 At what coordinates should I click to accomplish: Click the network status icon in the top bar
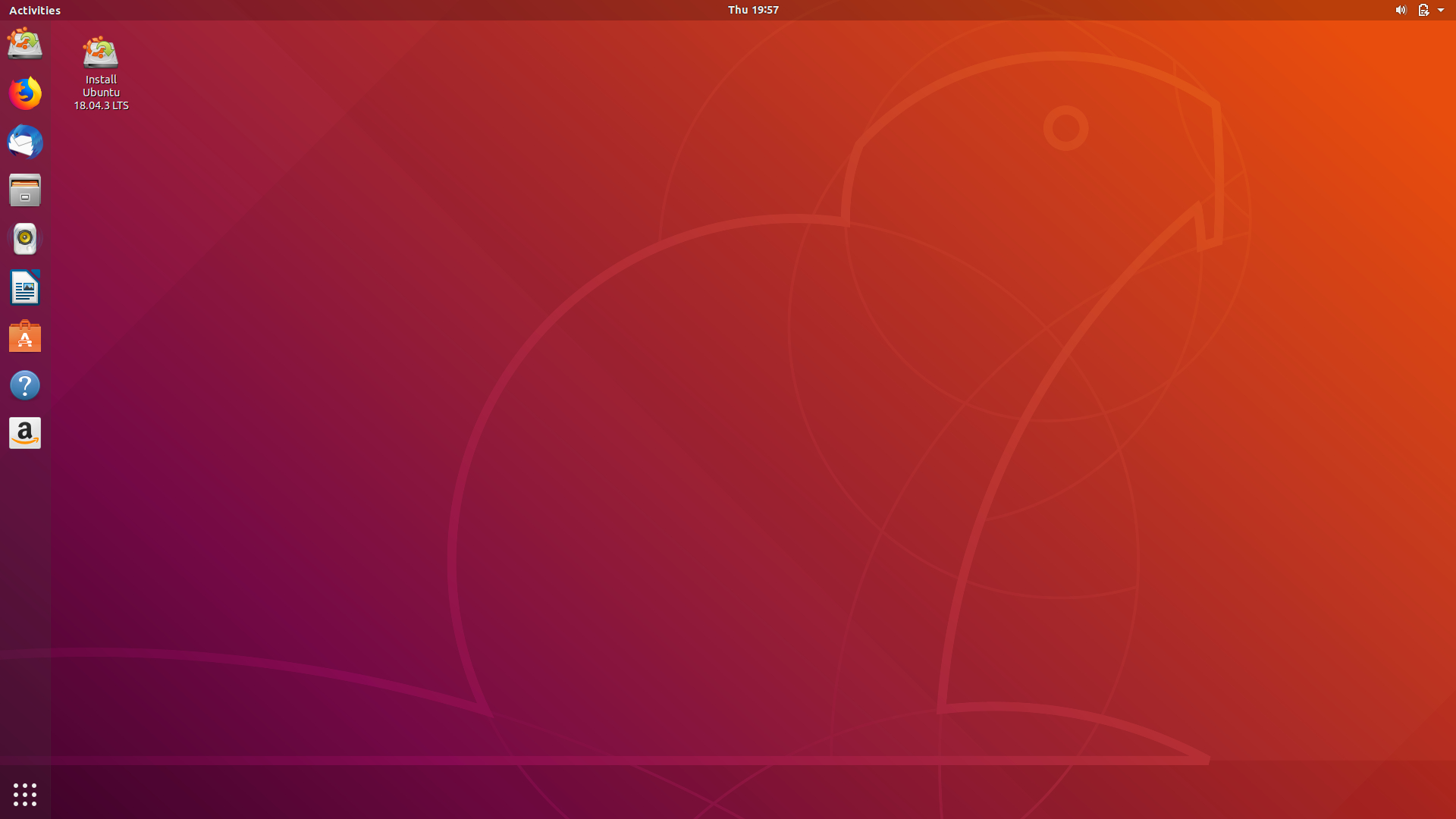1423,10
